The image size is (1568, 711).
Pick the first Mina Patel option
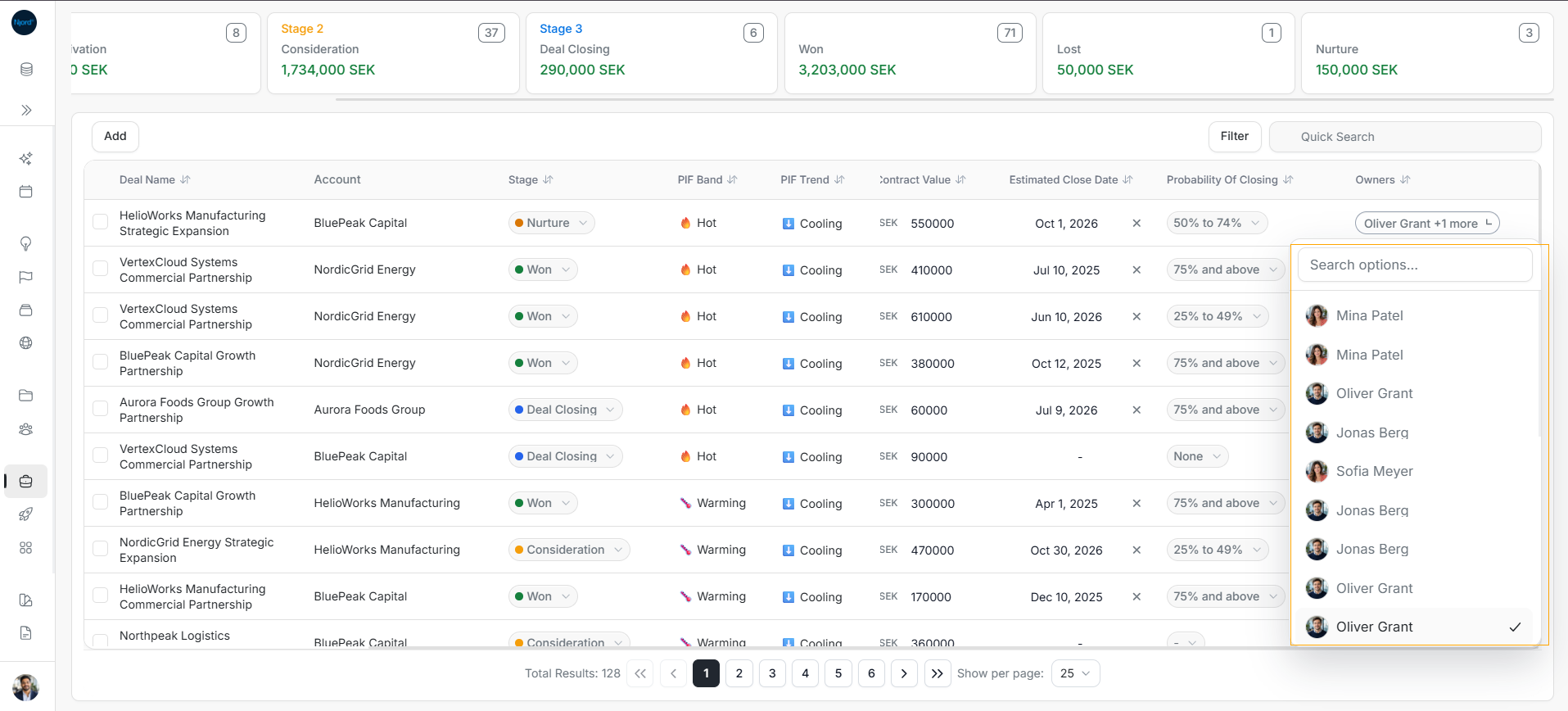(1416, 315)
